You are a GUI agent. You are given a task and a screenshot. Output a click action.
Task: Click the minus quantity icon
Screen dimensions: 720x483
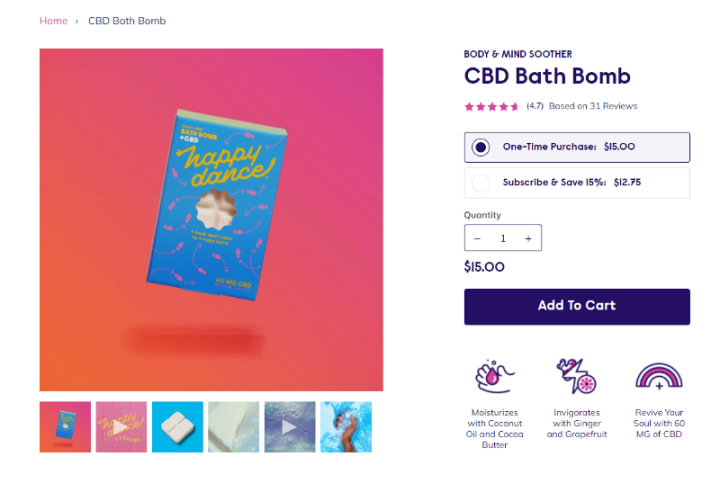tap(477, 238)
